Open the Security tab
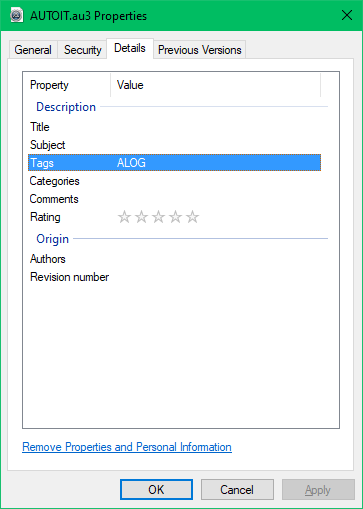 coord(82,50)
